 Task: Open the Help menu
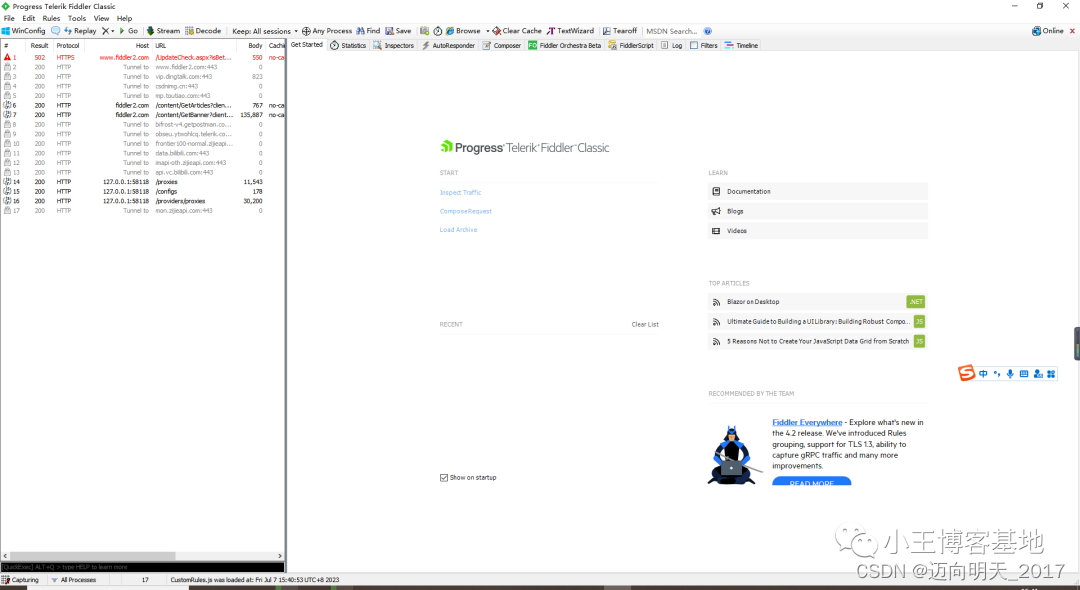click(x=125, y=19)
